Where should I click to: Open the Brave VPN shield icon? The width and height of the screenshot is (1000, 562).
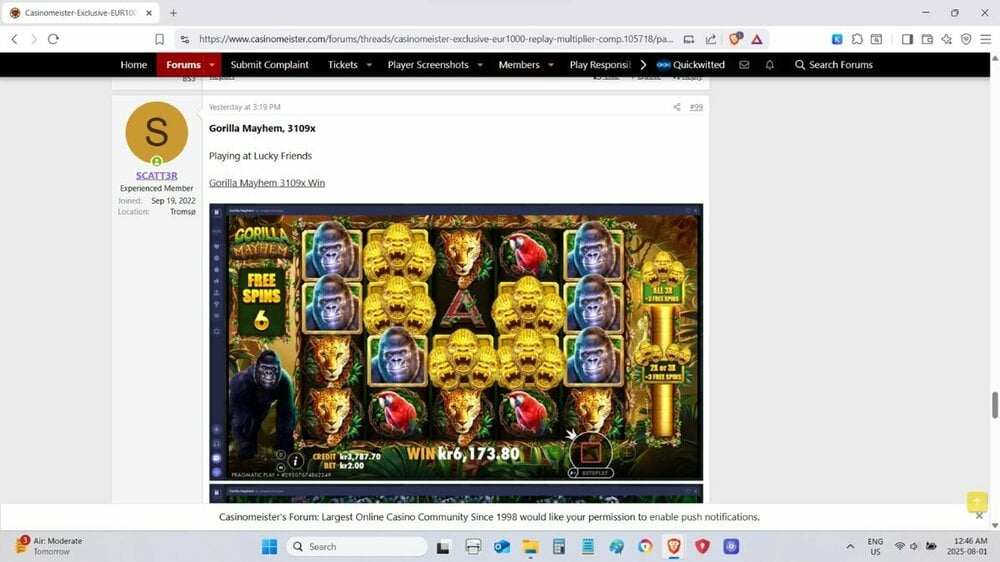click(966, 39)
